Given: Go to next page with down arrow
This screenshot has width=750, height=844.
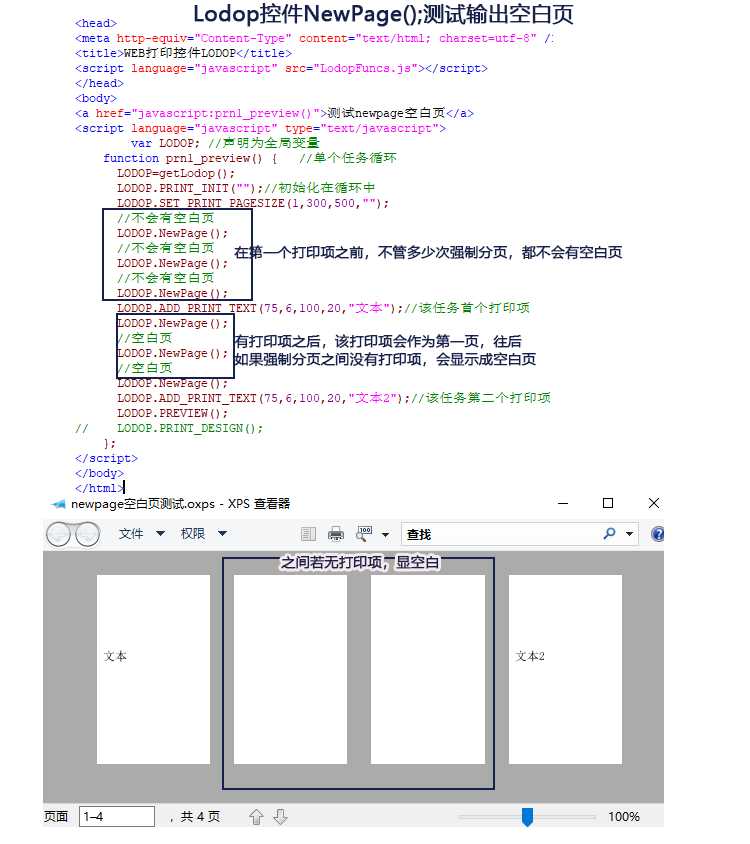Looking at the screenshot, I should pyautogui.click(x=280, y=817).
